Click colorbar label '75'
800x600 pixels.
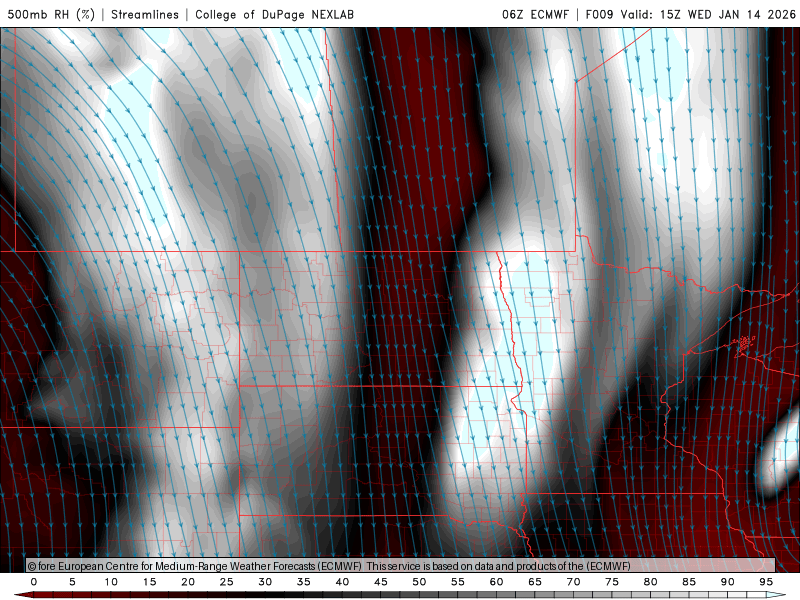[x=612, y=582]
